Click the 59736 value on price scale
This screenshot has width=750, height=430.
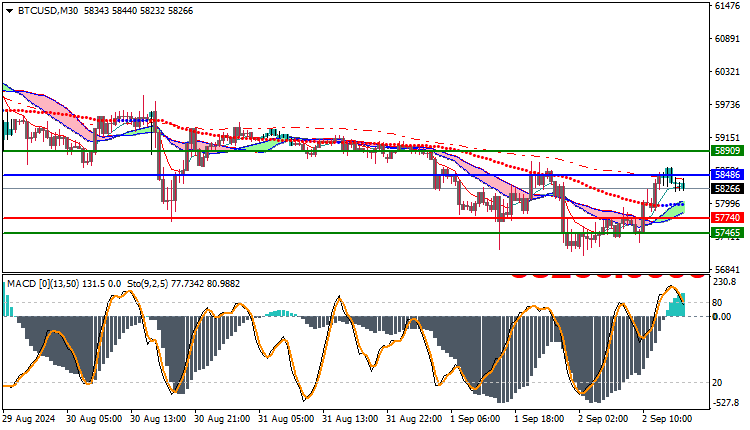tap(727, 104)
